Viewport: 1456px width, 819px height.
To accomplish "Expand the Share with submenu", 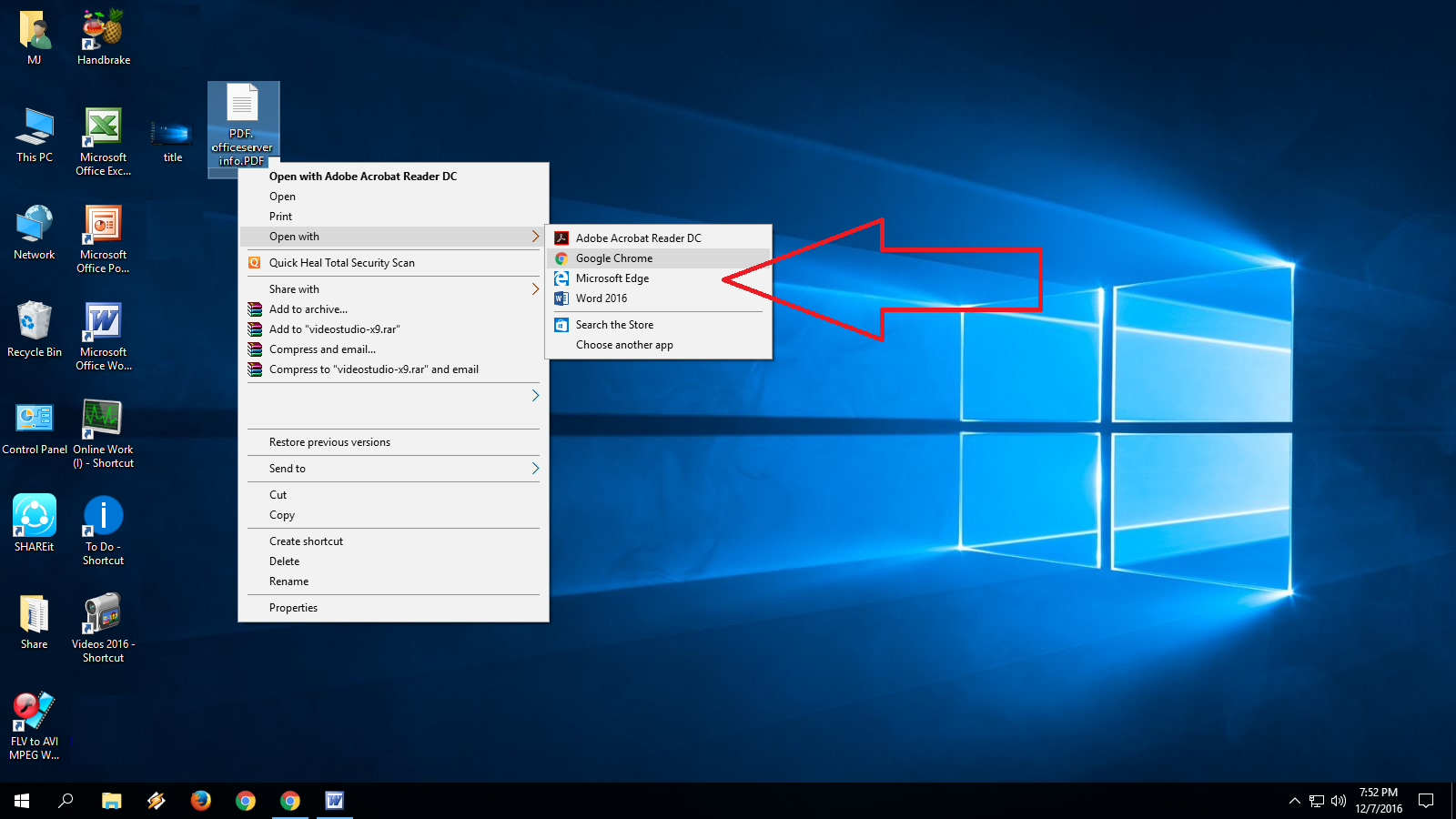I will pos(293,288).
